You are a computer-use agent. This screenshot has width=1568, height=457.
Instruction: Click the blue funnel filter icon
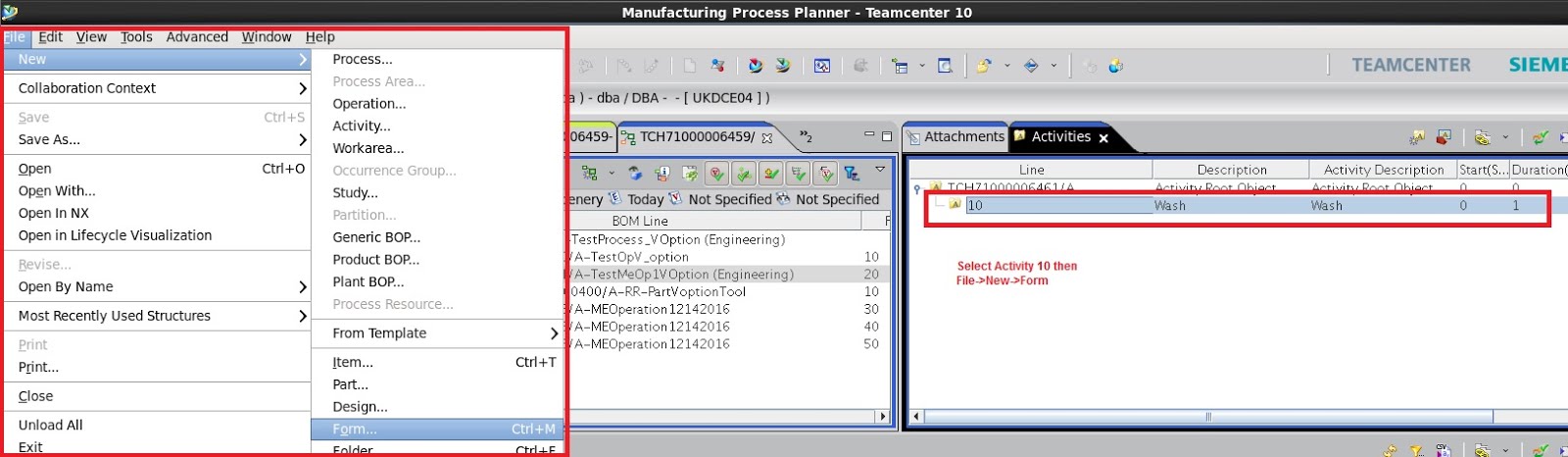[852, 174]
